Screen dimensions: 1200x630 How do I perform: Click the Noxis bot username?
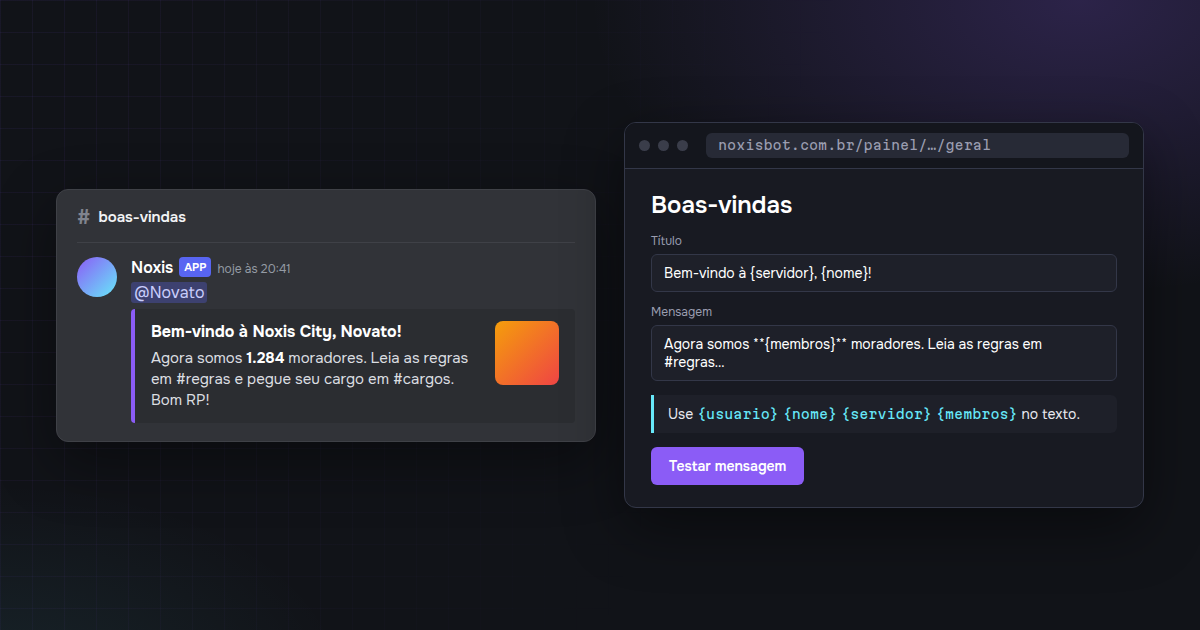click(x=152, y=267)
